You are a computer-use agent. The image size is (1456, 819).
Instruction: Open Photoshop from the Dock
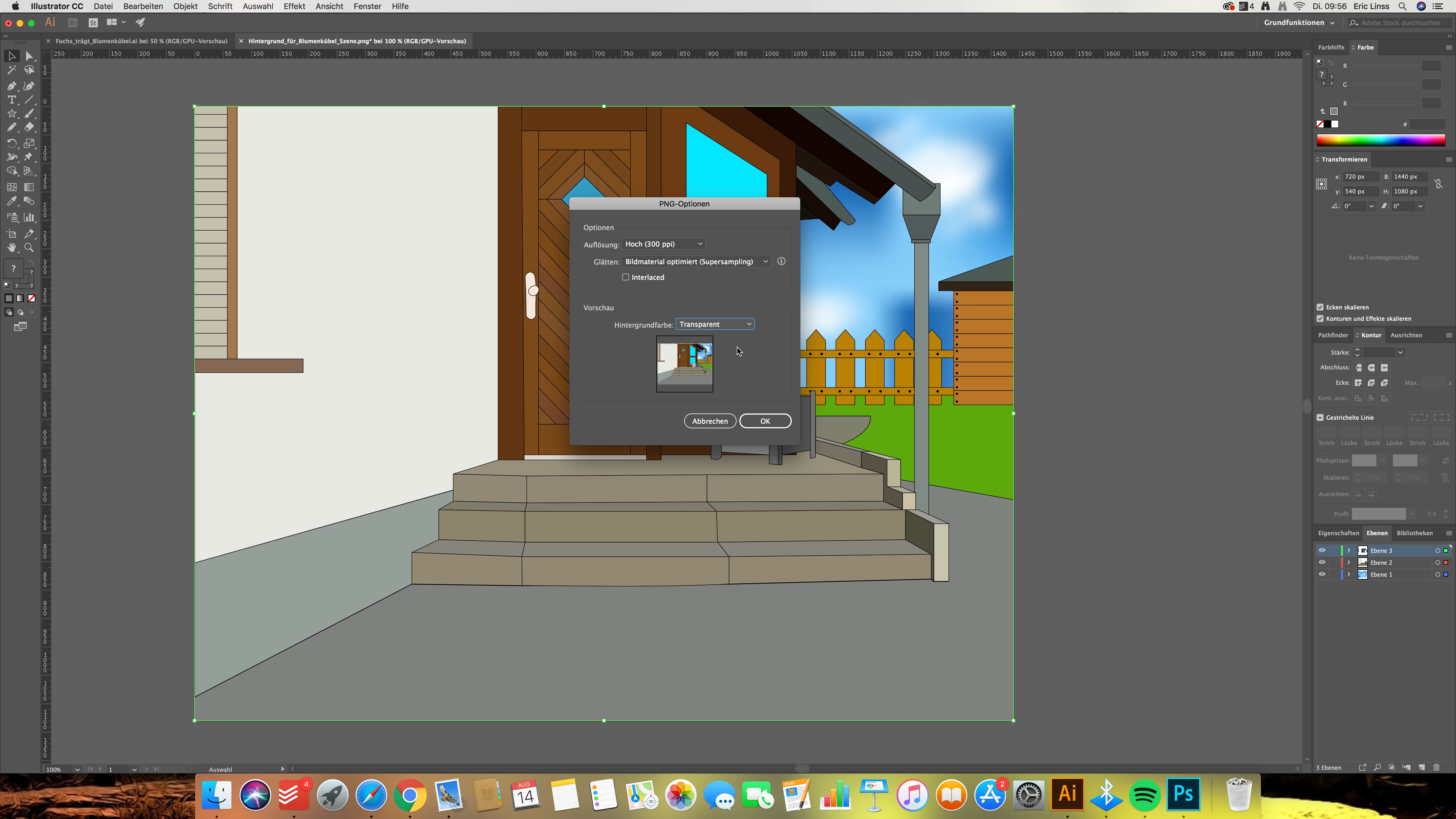1184,795
